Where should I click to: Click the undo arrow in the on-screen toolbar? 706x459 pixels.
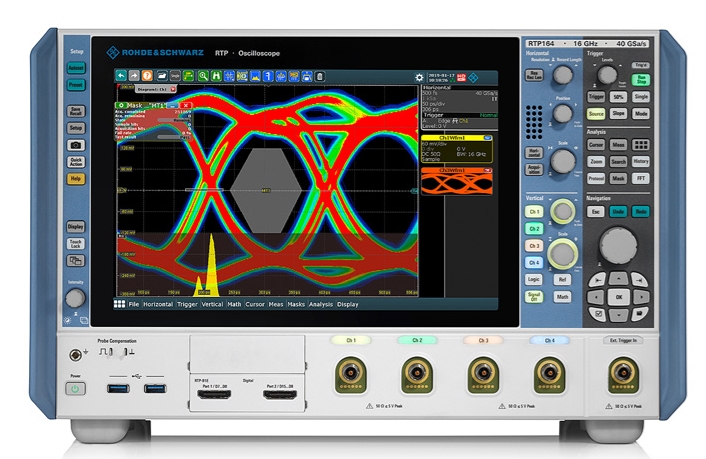click(121, 75)
